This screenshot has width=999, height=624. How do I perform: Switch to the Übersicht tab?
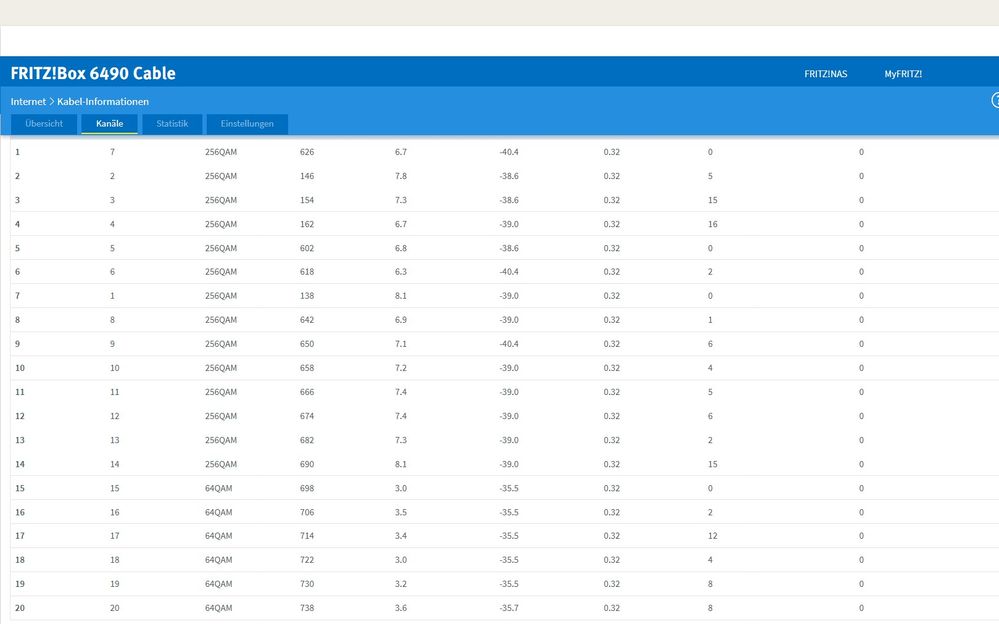click(x=44, y=124)
